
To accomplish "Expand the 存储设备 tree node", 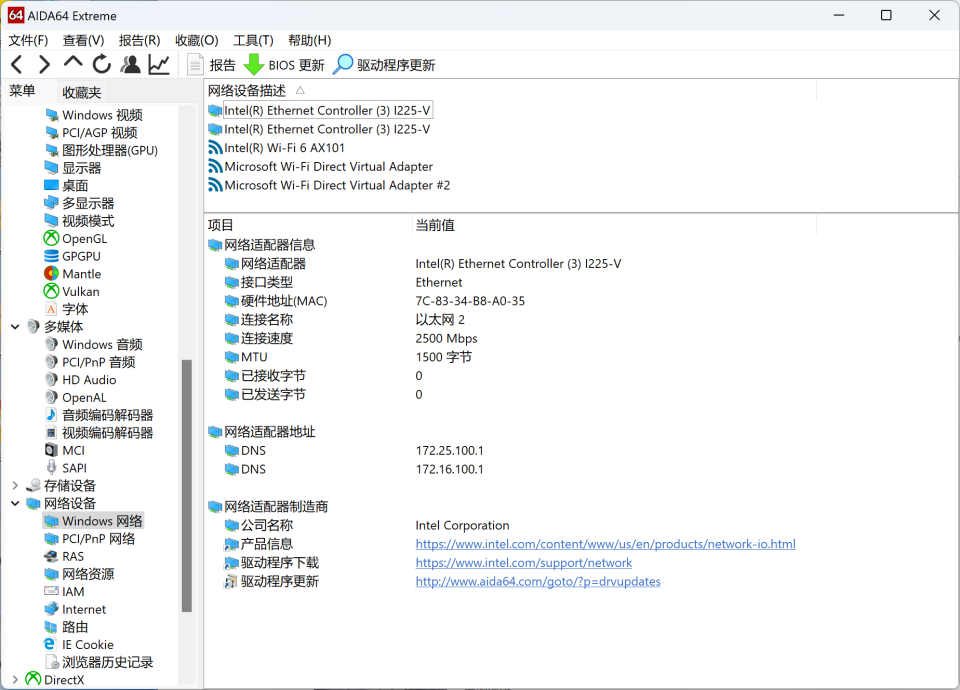I will pos(15,486).
